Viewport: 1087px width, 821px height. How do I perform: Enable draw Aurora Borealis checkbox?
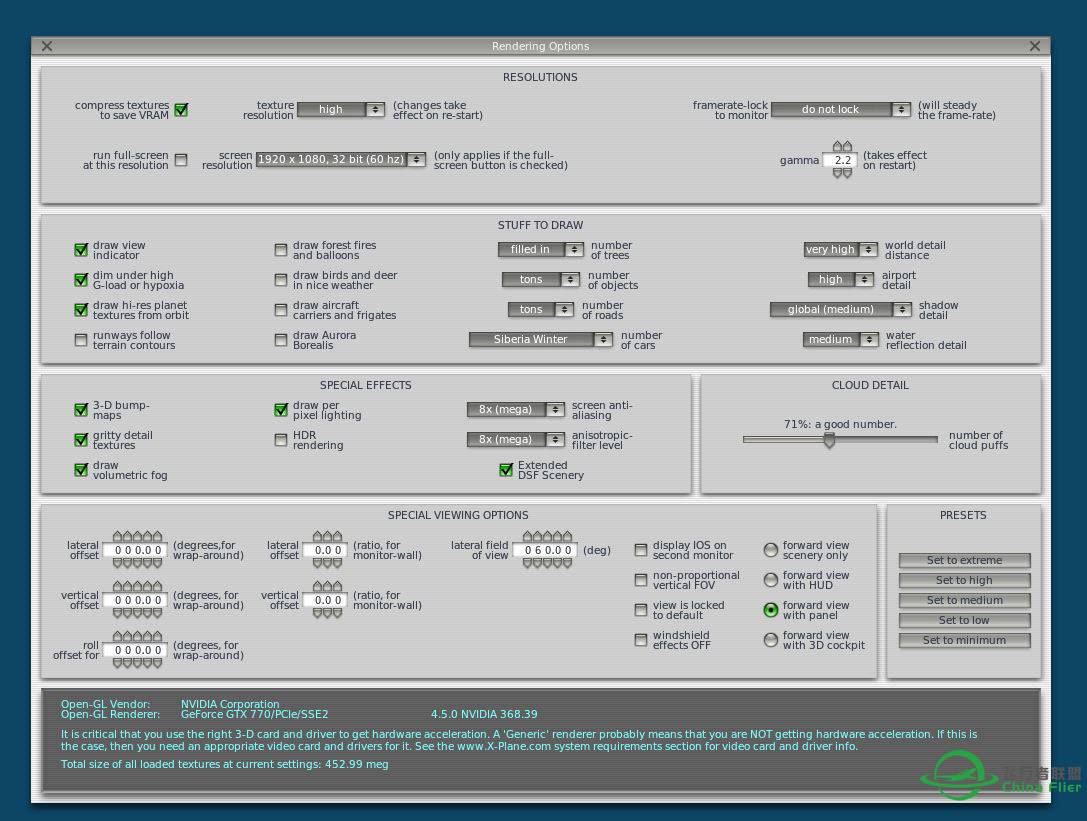(x=281, y=340)
